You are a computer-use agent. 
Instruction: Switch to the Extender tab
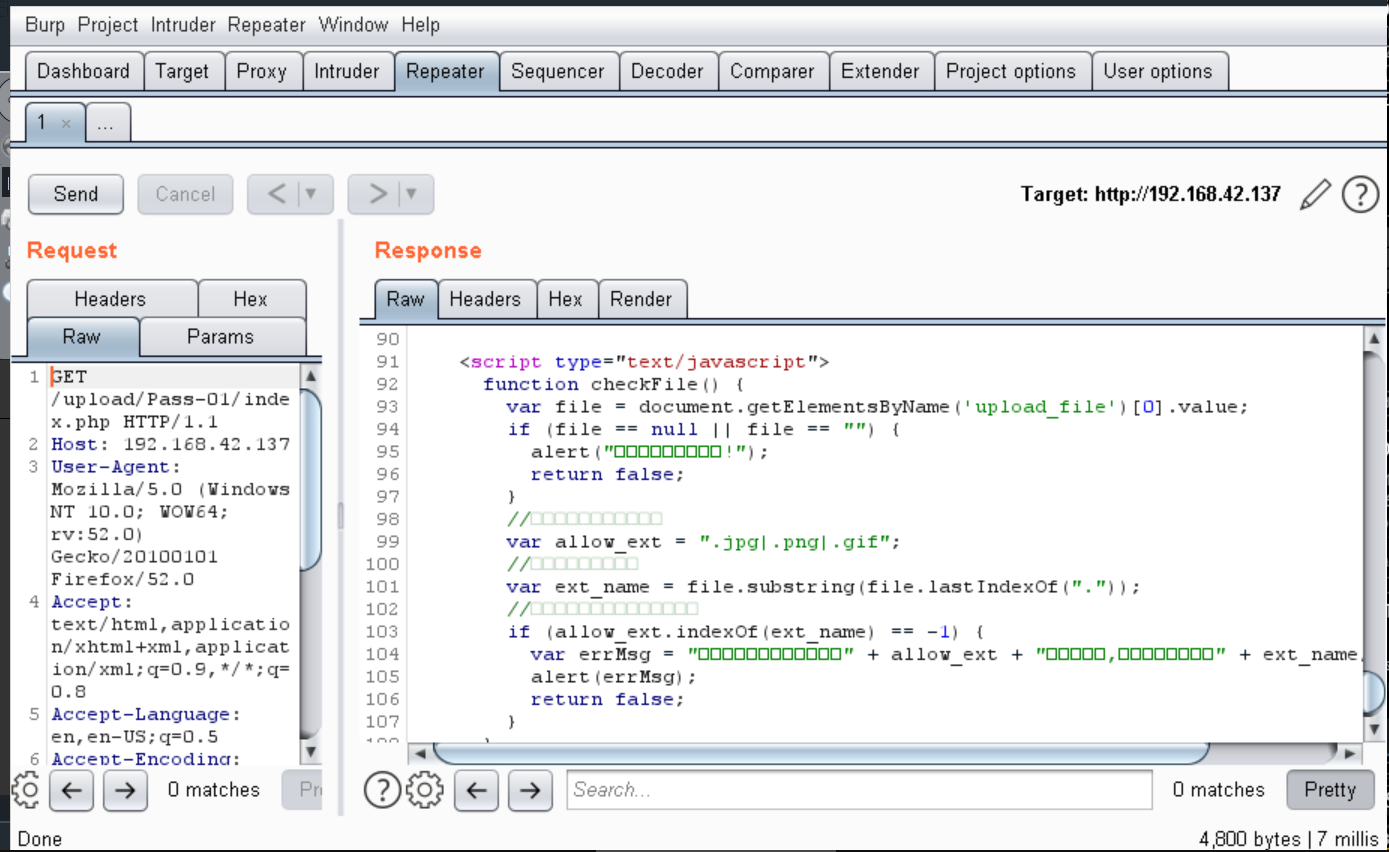880,72
